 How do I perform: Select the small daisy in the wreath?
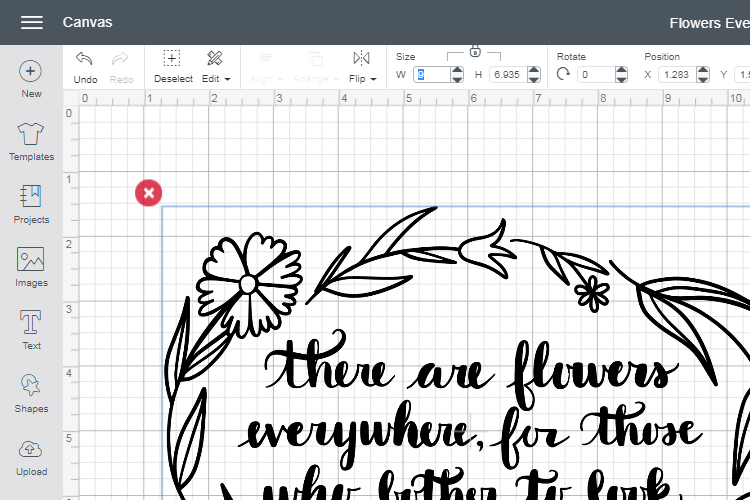[x=592, y=293]
